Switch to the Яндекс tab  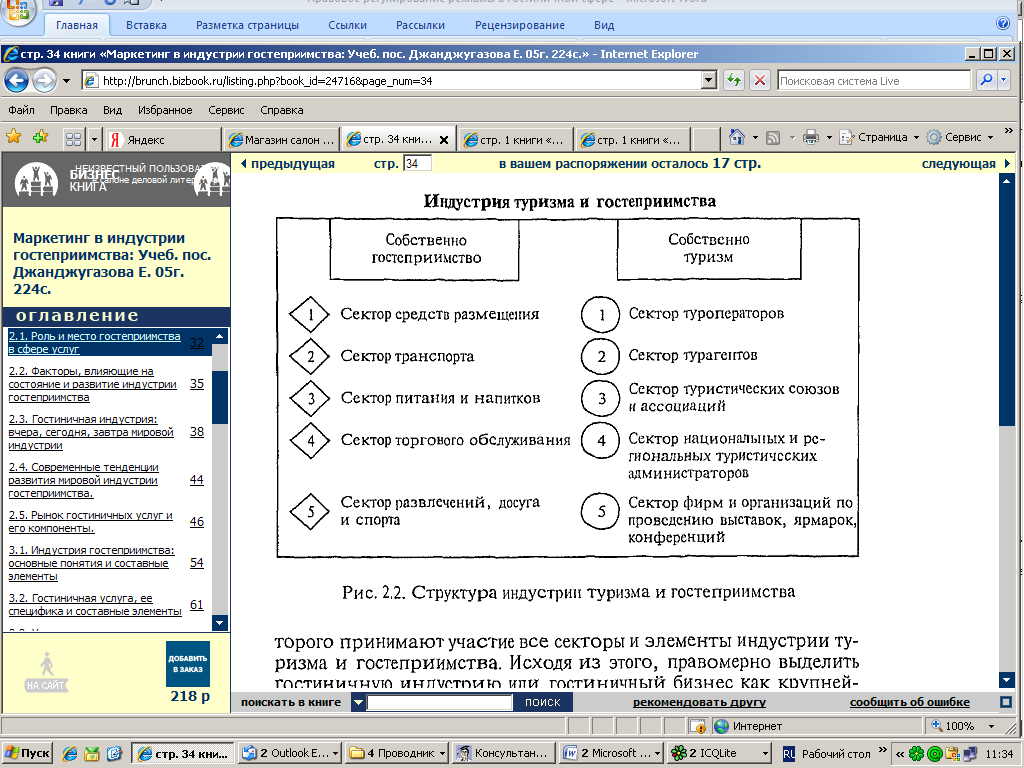163,140
